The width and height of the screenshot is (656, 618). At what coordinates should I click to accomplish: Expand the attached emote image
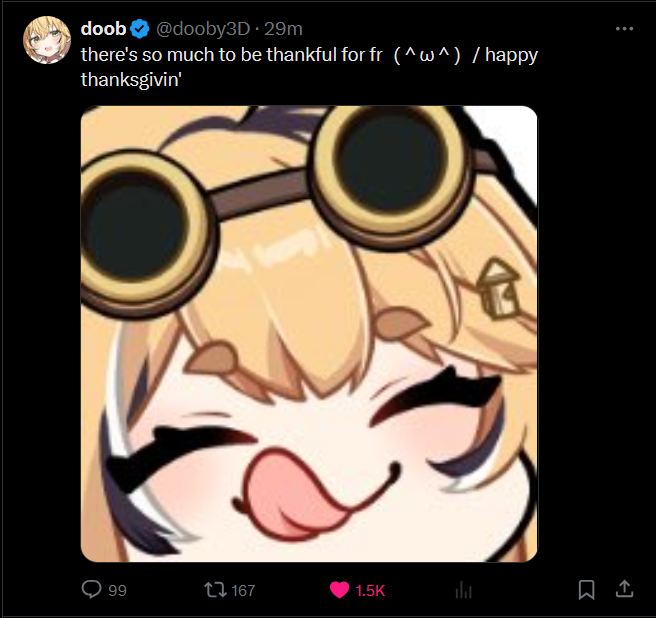tap(309, 333)
